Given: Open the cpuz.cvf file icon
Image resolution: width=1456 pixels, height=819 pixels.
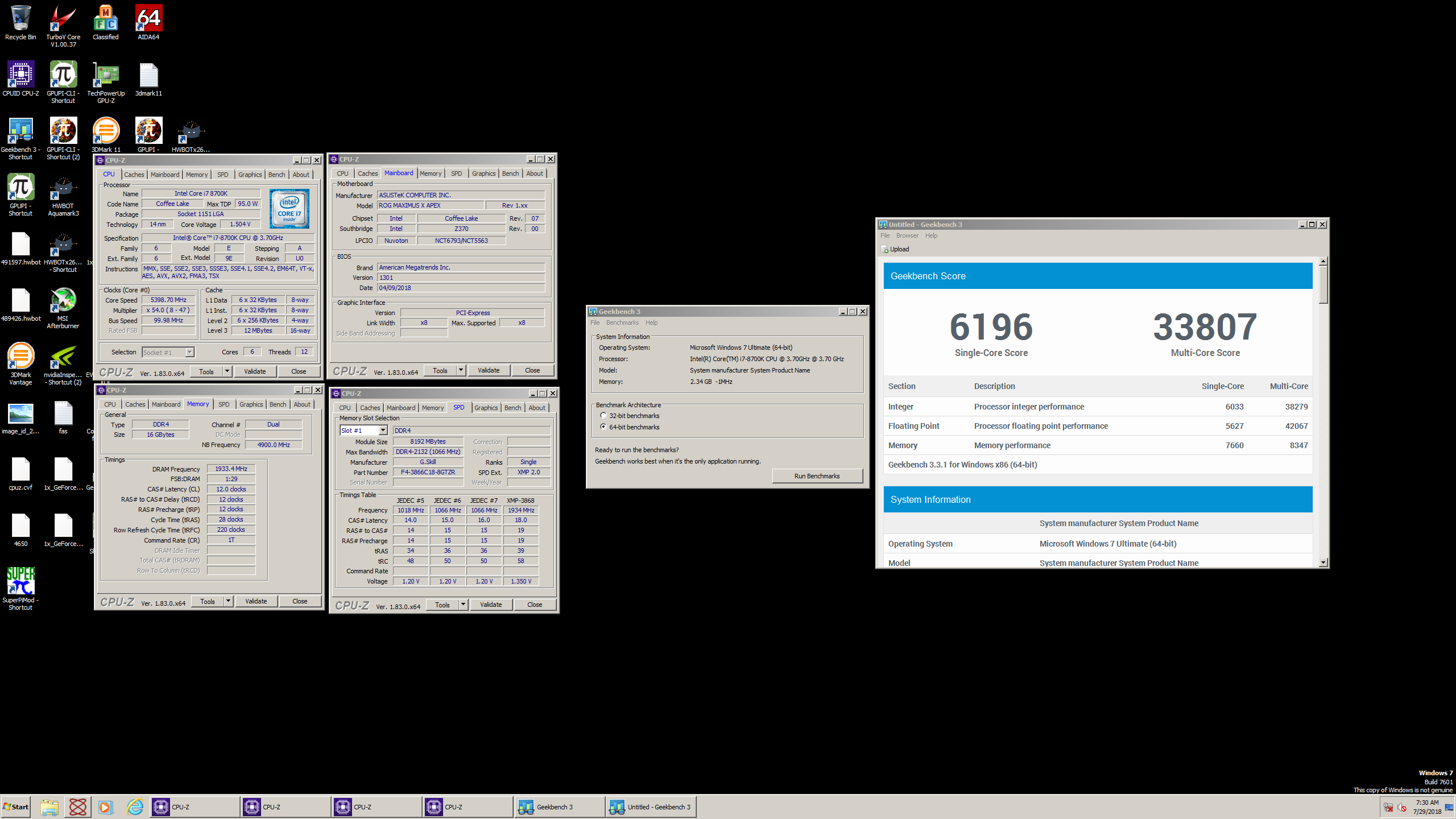Looking at the screenshot, I should [x=20, y=473].
